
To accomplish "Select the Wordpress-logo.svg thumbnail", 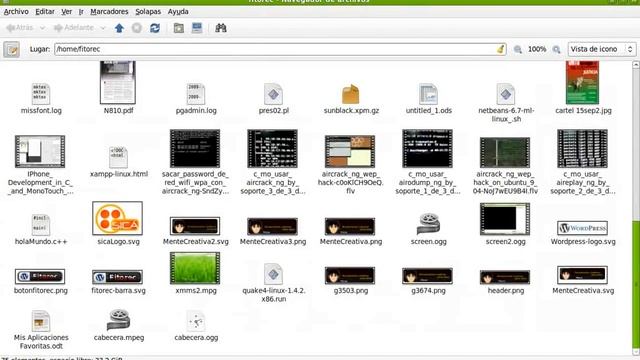I will pos(582,228).
